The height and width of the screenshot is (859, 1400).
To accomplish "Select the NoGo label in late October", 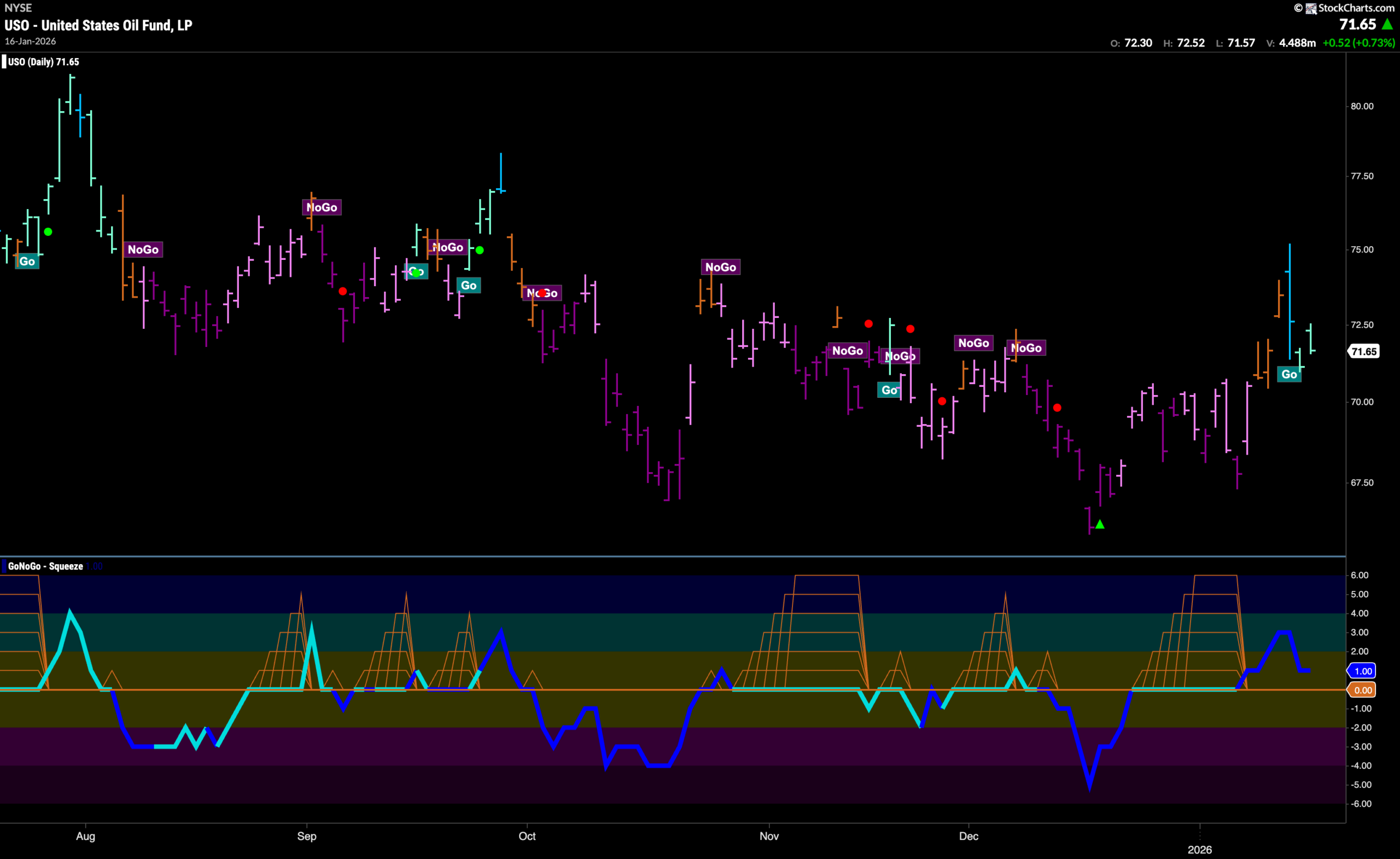I will [x=720, y=267].
